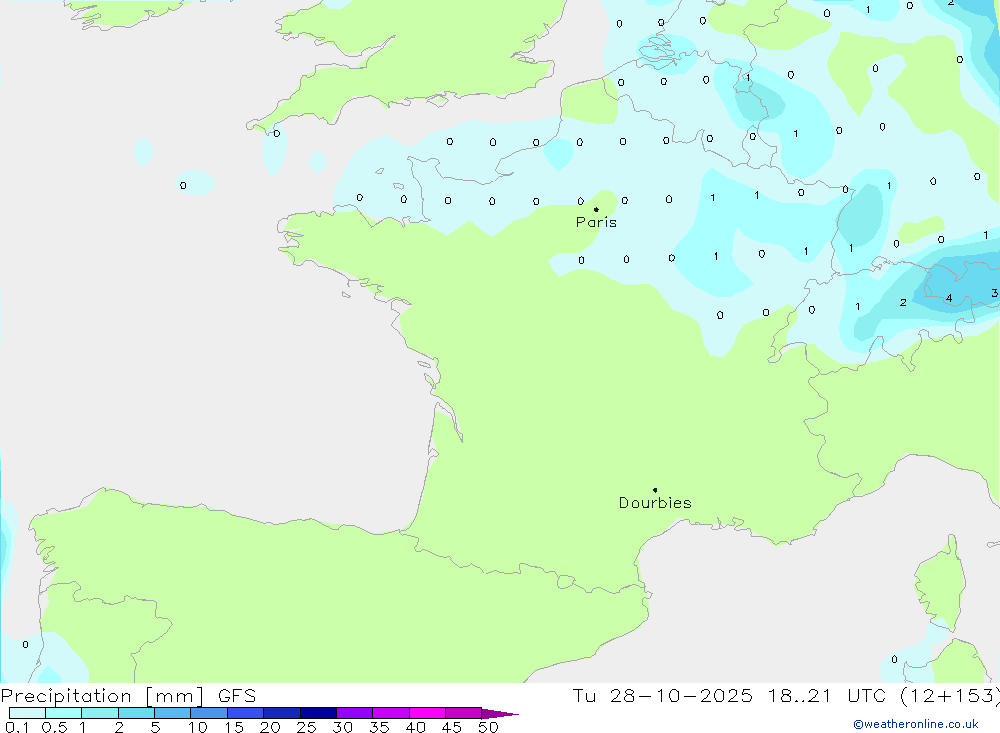Pick the legend swatch between 0.1 and 0.5
This screenshot has width=1000, height=733.
tap(27, 713)
